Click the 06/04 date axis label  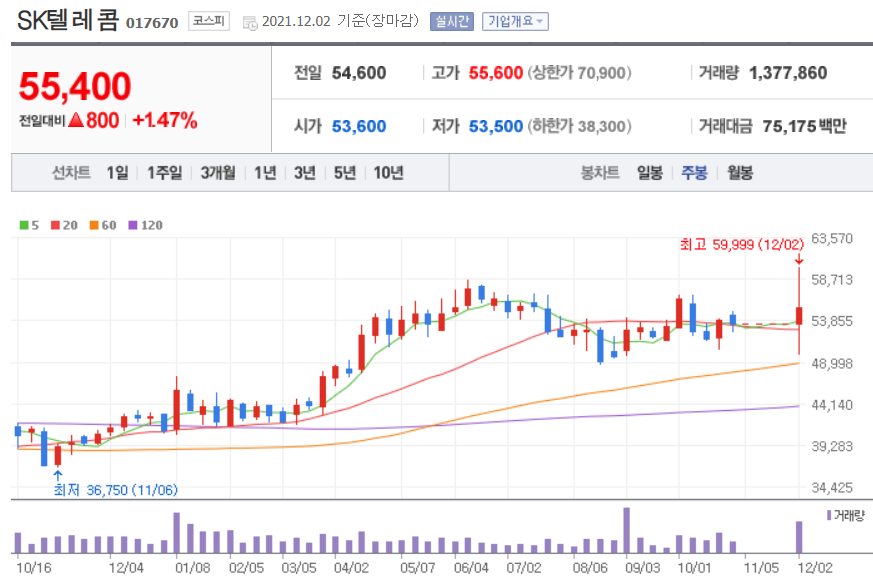click(x=471, y=568)
